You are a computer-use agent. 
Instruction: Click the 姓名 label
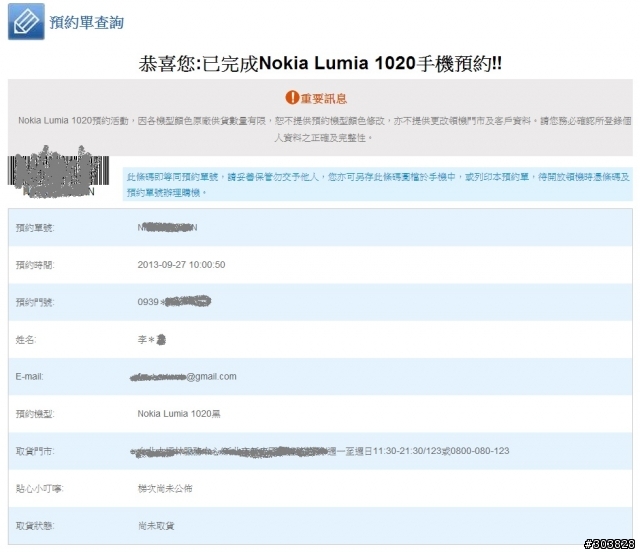26,340
